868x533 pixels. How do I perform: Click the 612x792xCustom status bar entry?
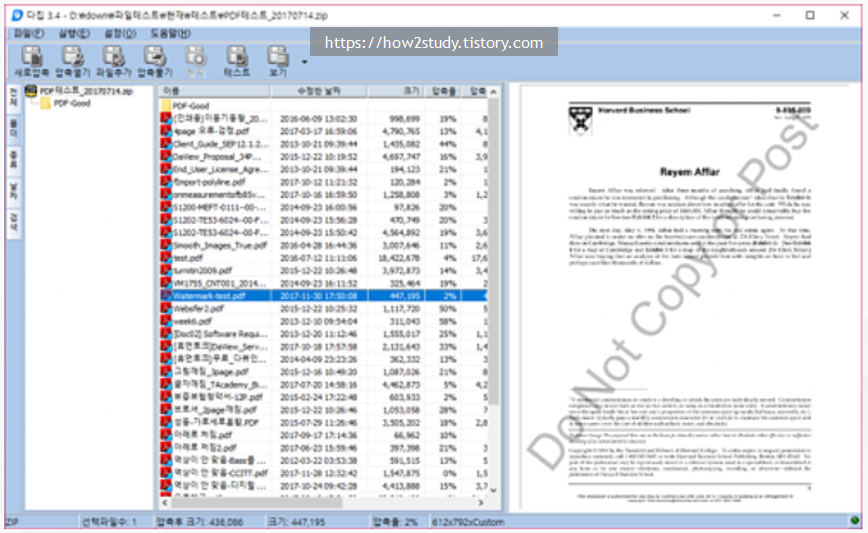[x=468, y=521]
